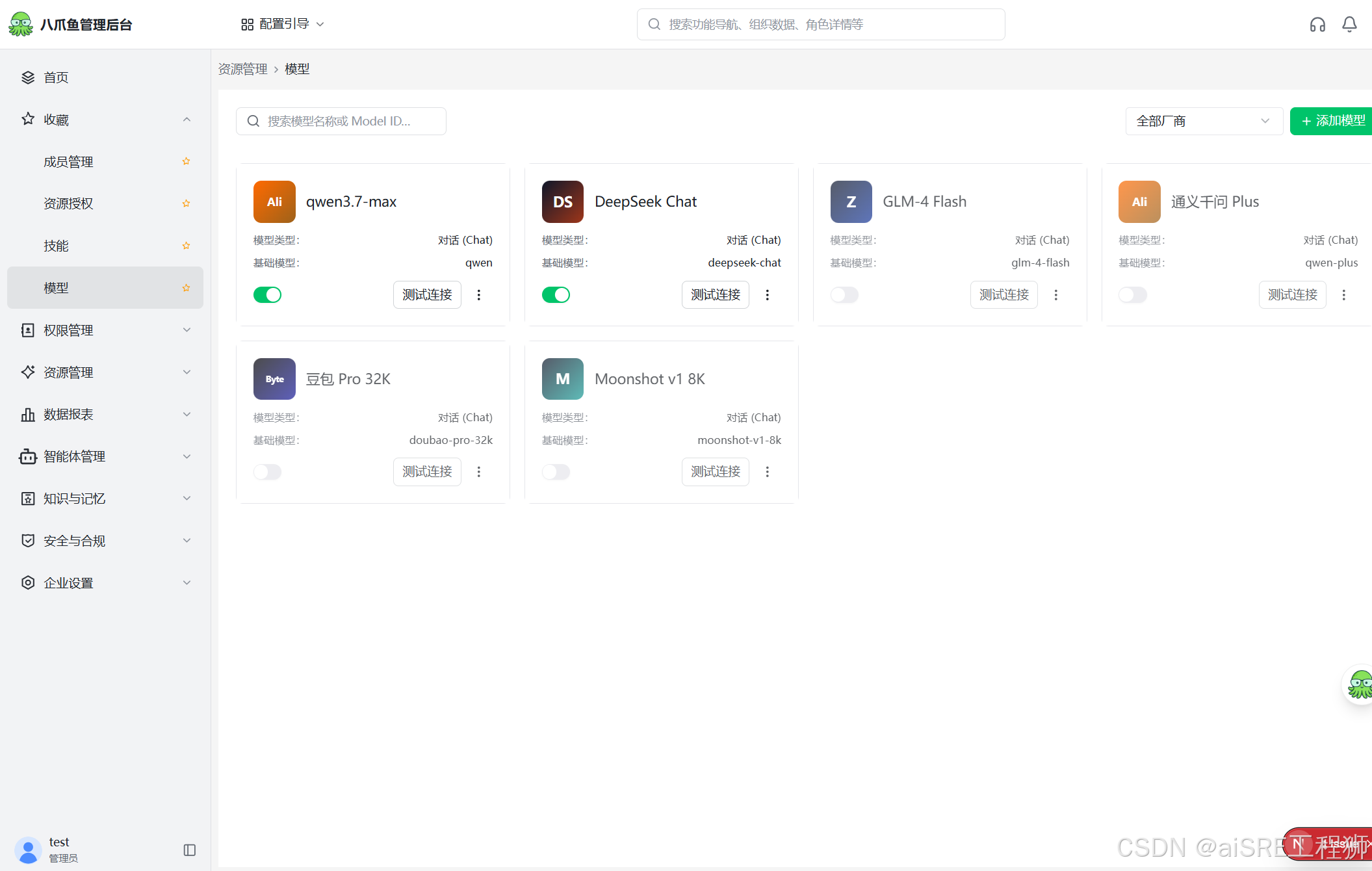Click the 智能体管理 robot icon
The image size is (1372, 871).
pyautogui.click(x=28, y=456)
